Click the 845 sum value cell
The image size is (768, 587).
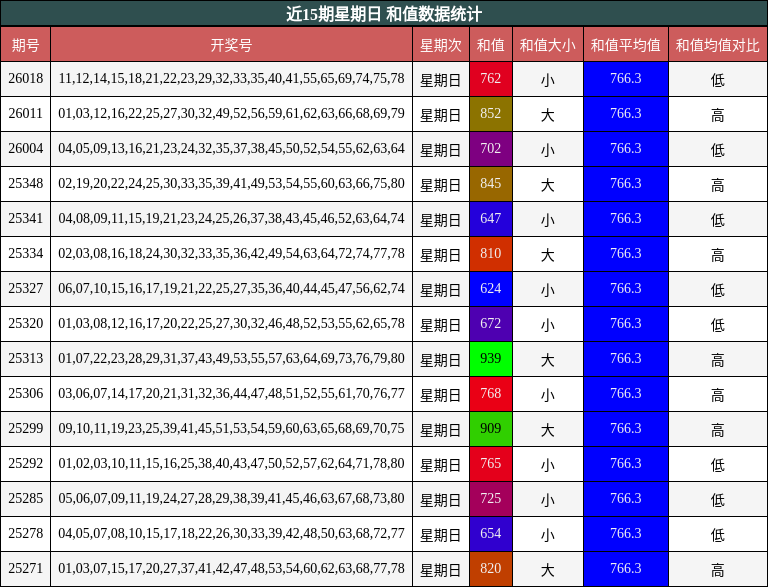tap(491, 184)
